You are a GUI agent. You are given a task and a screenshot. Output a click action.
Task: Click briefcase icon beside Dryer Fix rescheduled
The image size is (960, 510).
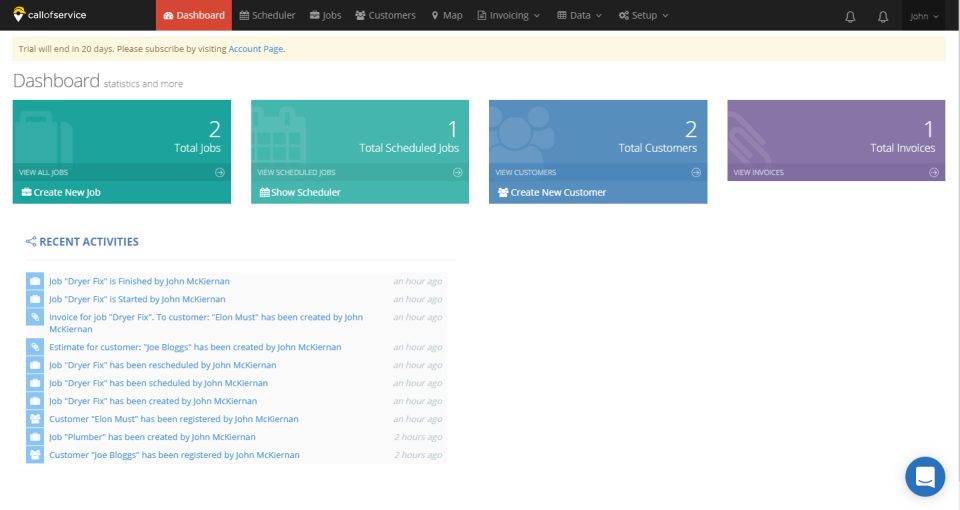point(35,365)
